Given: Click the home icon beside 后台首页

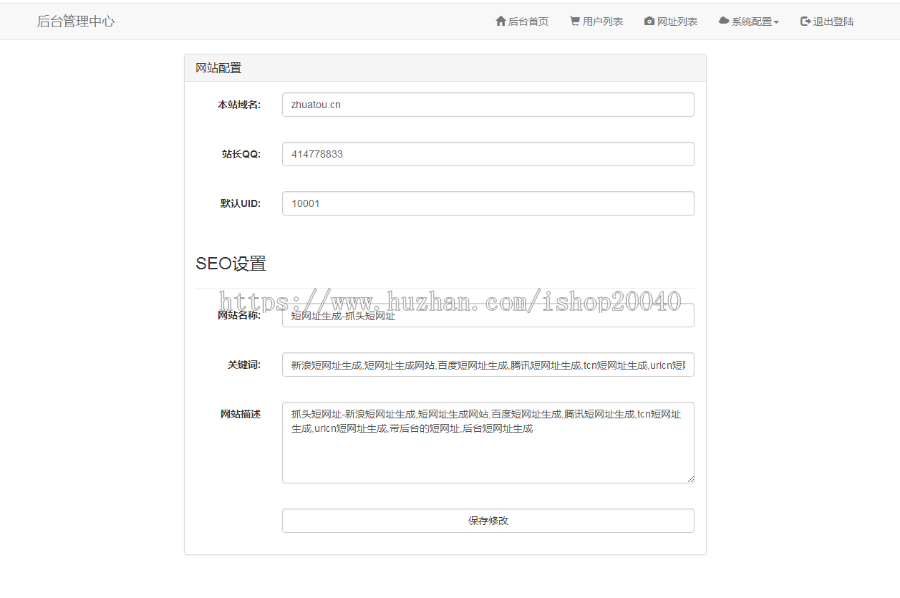Looking at the screenshot, I should [500, 20].
